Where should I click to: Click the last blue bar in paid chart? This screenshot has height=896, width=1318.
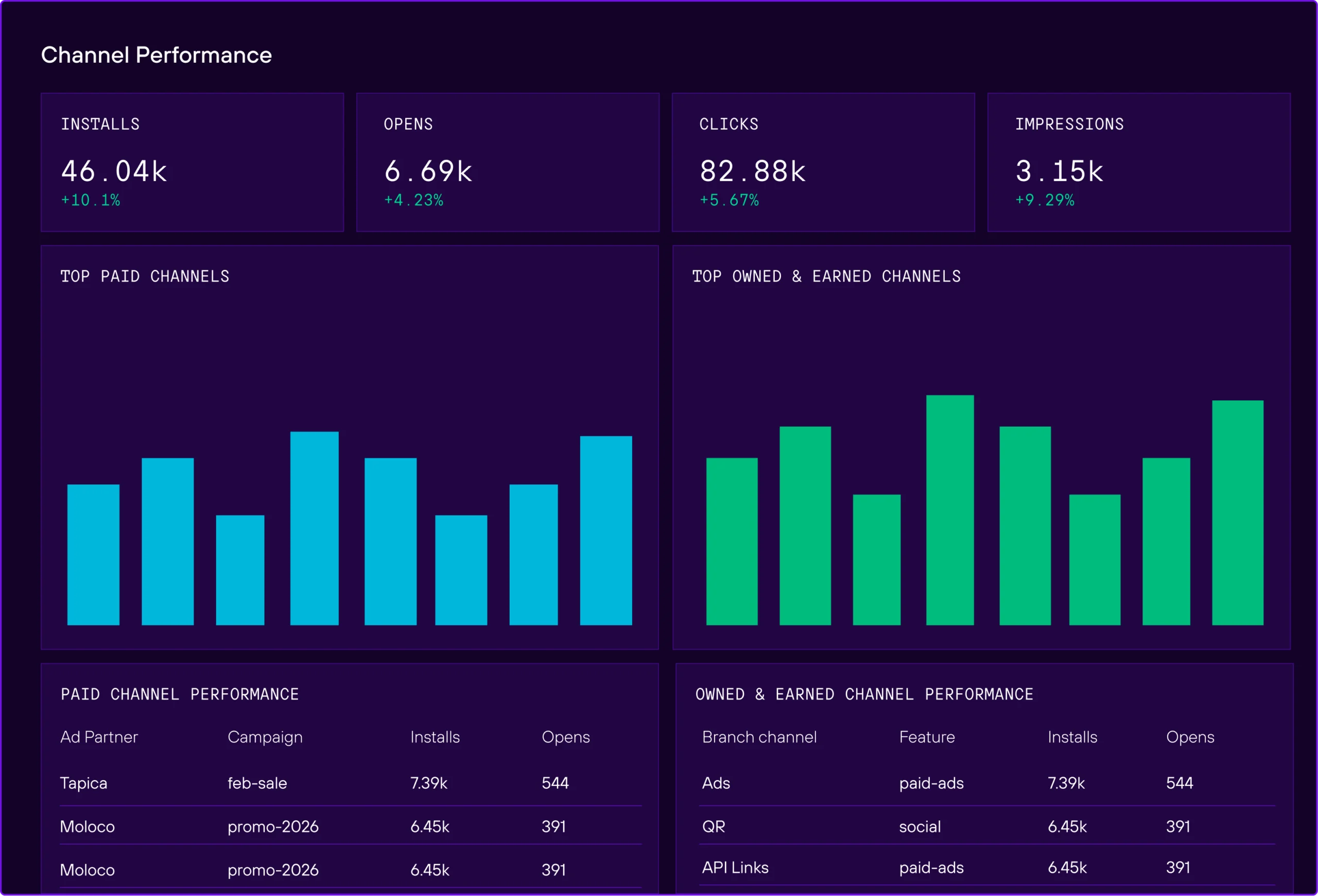coord(605,530)
